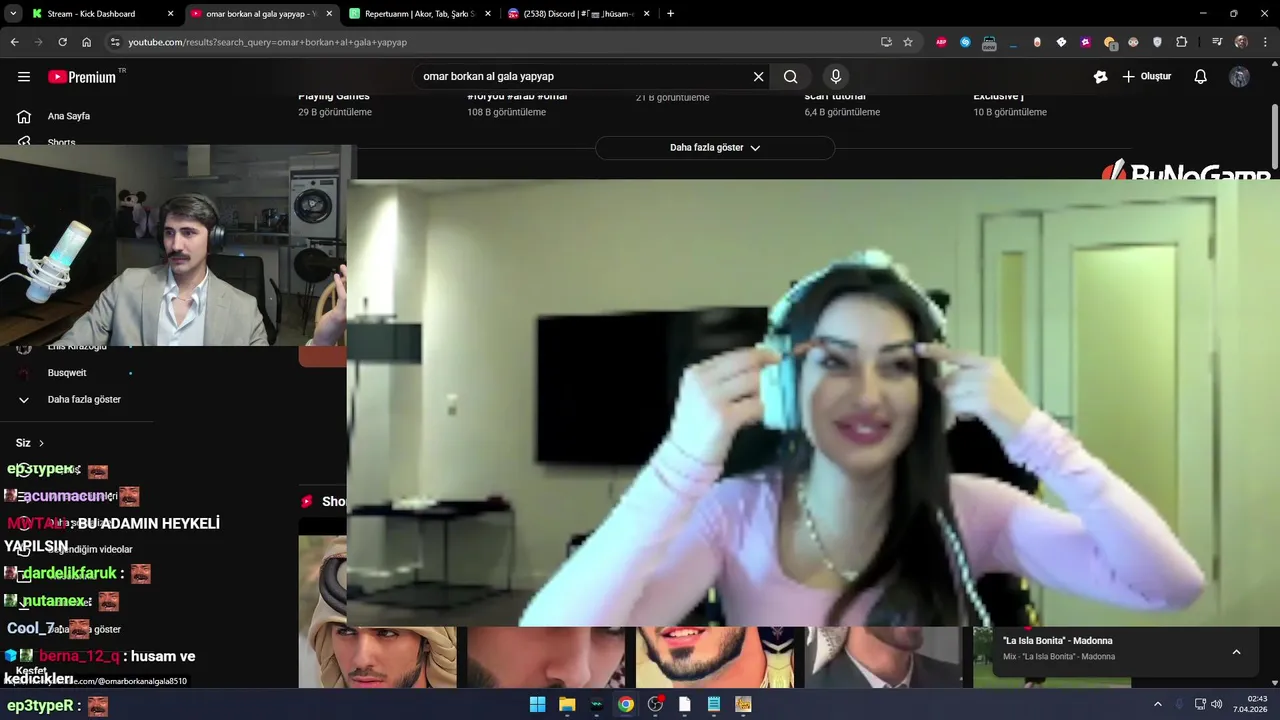Open the volume speaker tray icon
Screen dimensions: 1280x720
tap(1217, 704)
